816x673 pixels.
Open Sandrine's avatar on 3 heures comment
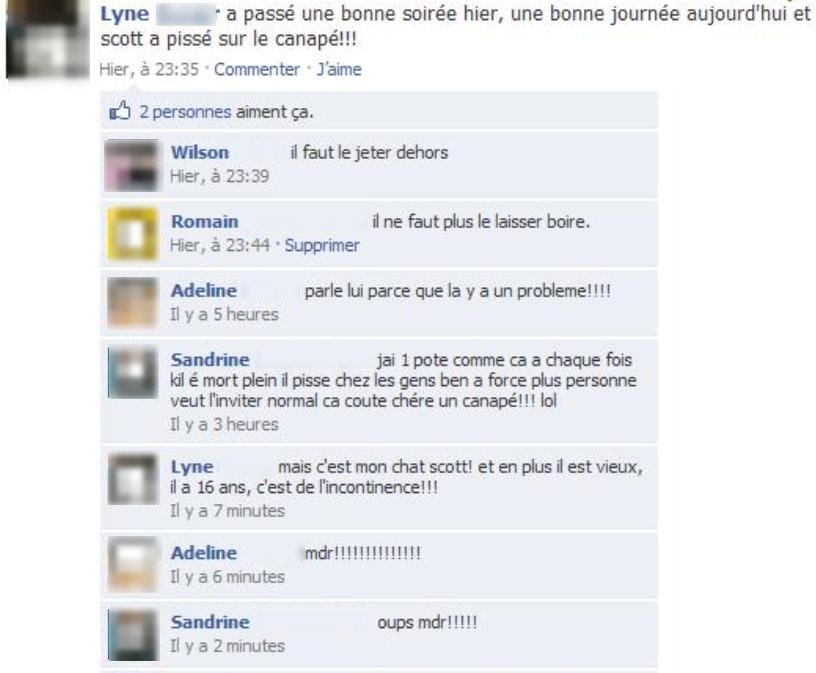pos(132,373)
